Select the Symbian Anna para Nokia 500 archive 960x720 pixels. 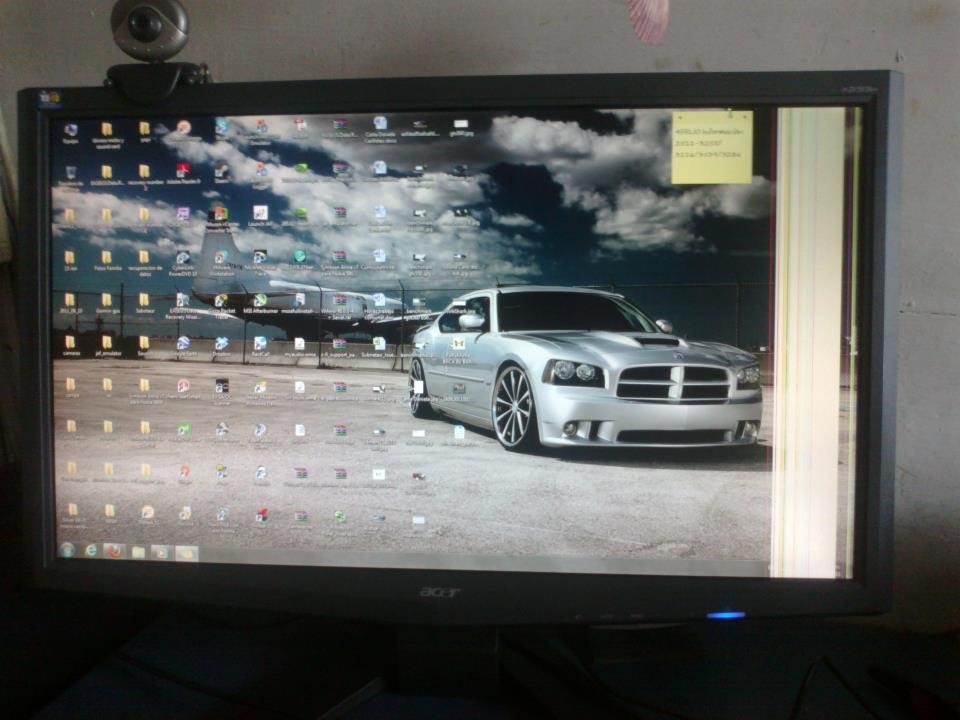click(x=339, y=263)
